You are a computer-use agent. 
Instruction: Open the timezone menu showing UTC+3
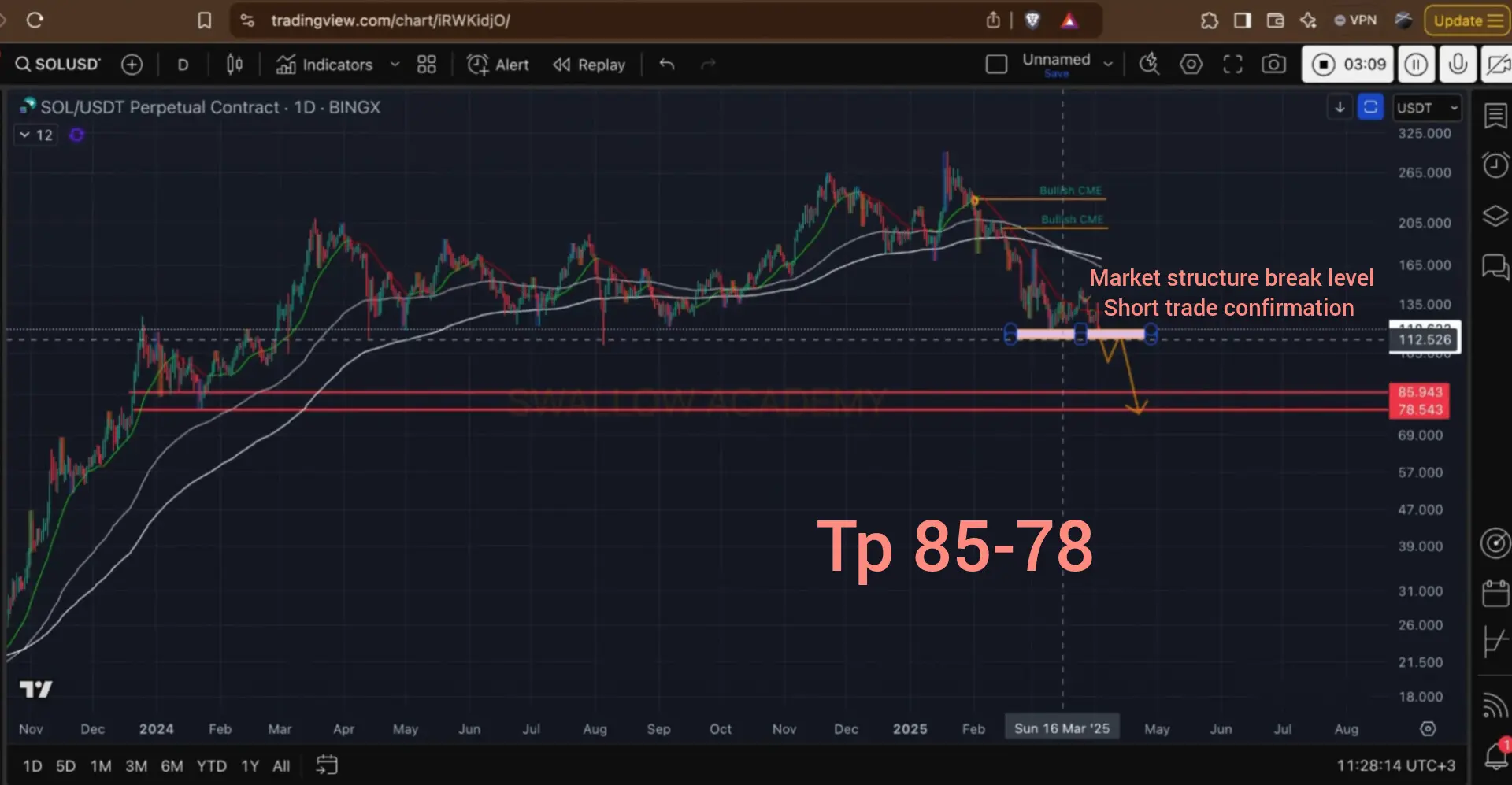click(x=1395, y=765)
